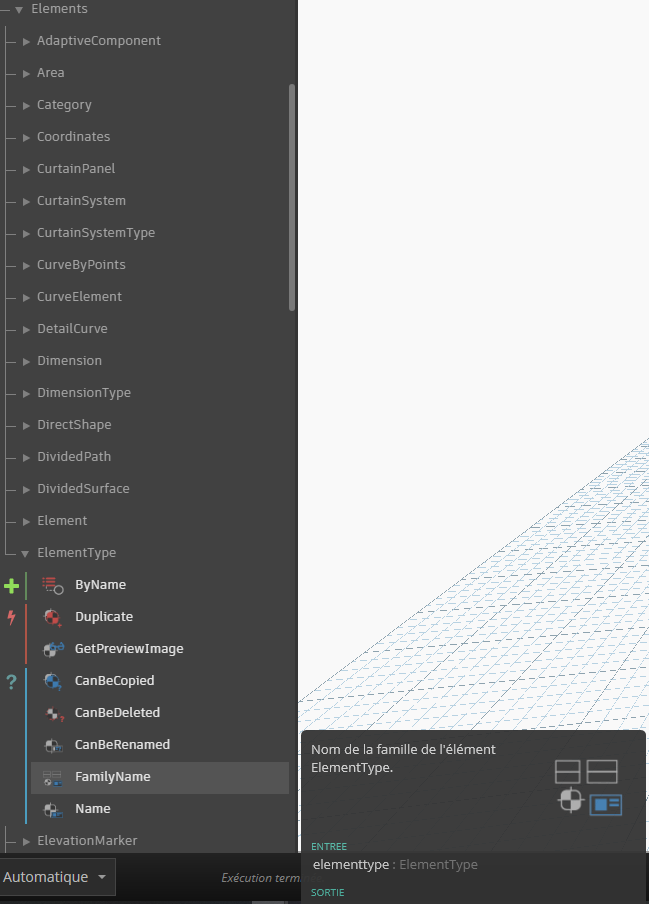This screenshot has width=649, height=904.
Task: Click the ByName node icon
Action: 53,585
